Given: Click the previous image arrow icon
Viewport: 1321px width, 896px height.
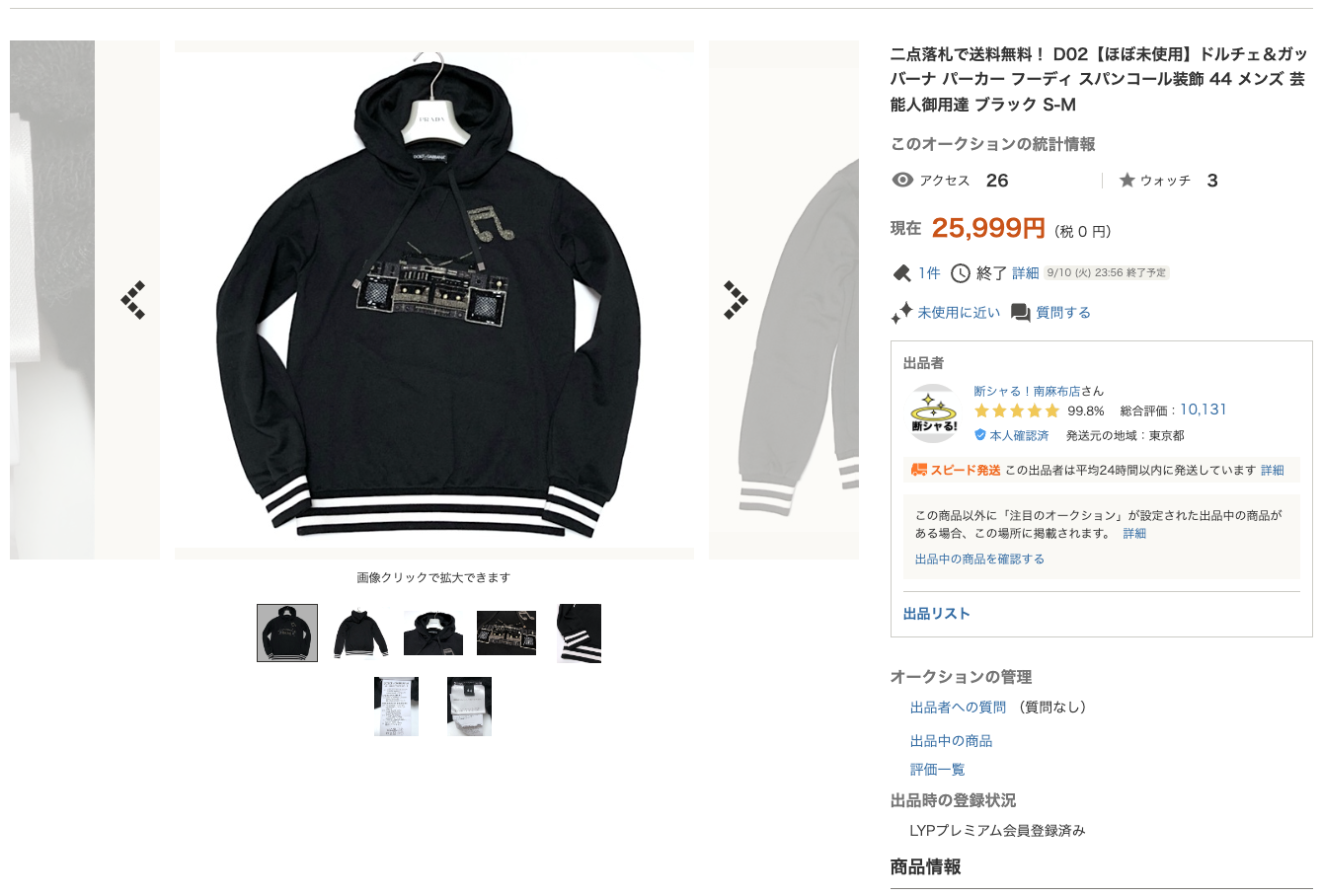Looking at the screenshot, I should click(133, 300).
